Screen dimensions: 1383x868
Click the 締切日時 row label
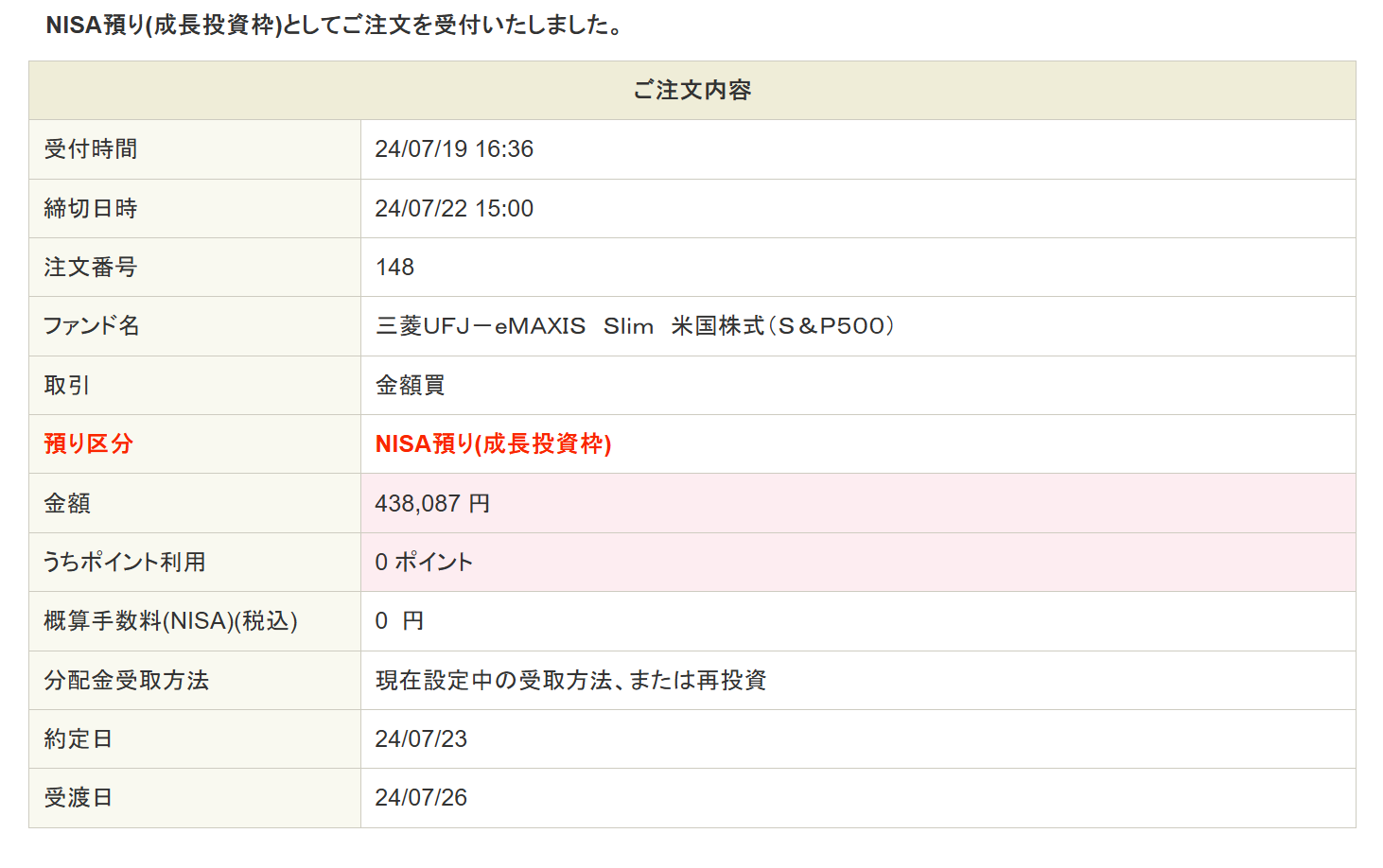(x=91, y=208)
